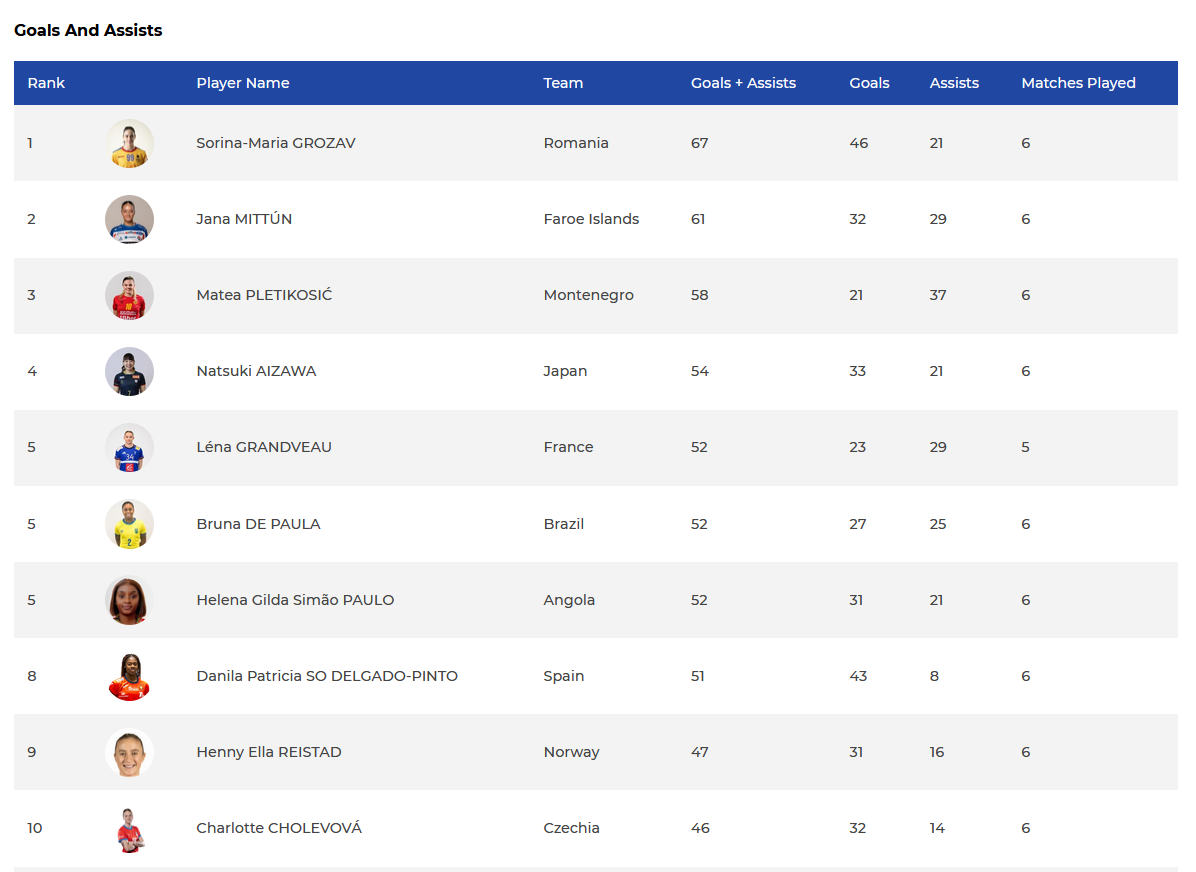The height and width of the screenshot is (872, 1196).
Task: Sort by Goals + Assists column header
Action: [743, 83]
